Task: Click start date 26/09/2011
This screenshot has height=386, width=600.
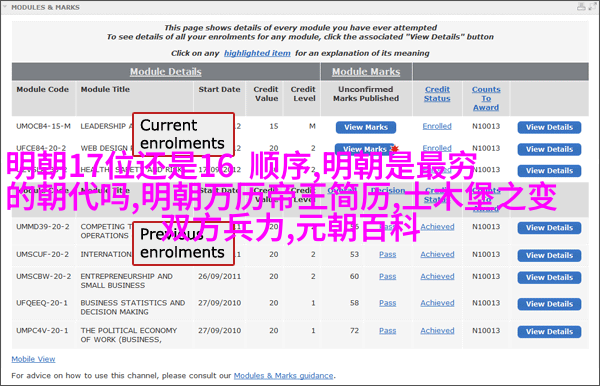Action: 220,276
